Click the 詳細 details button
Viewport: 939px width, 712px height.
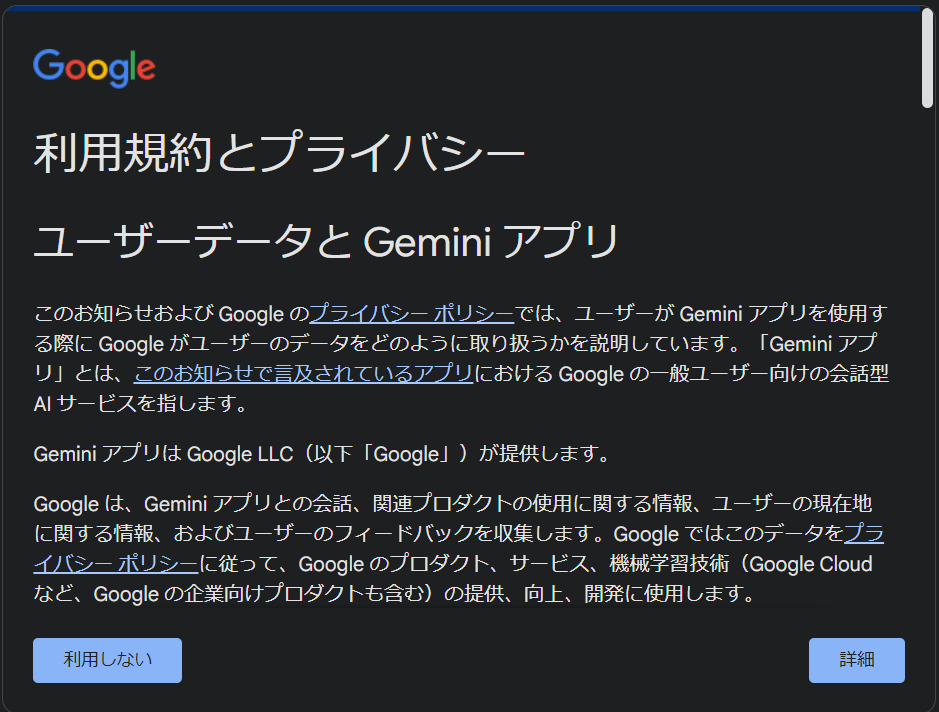tap(856, 660)
